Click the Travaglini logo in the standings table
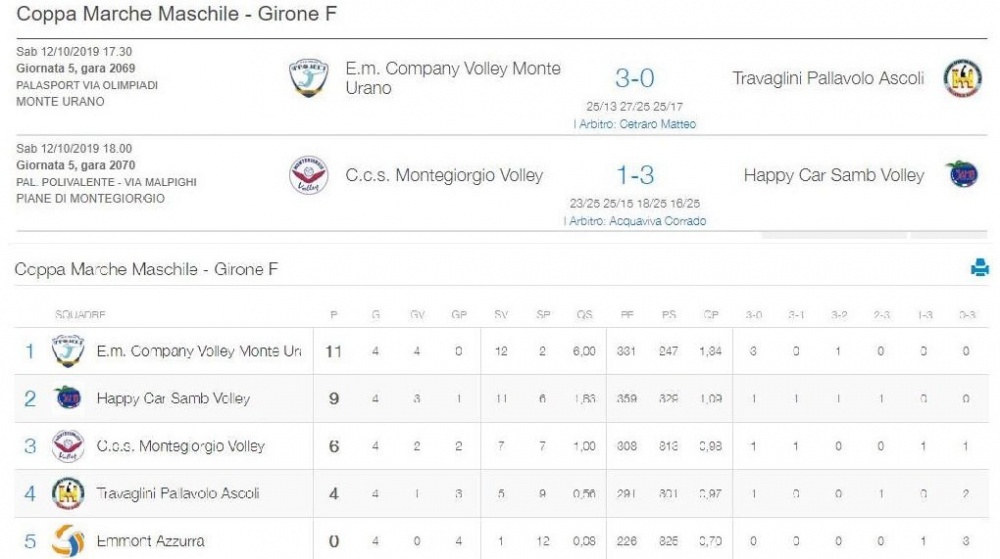The image size is (1000, 559). click(x=68, y=493)
